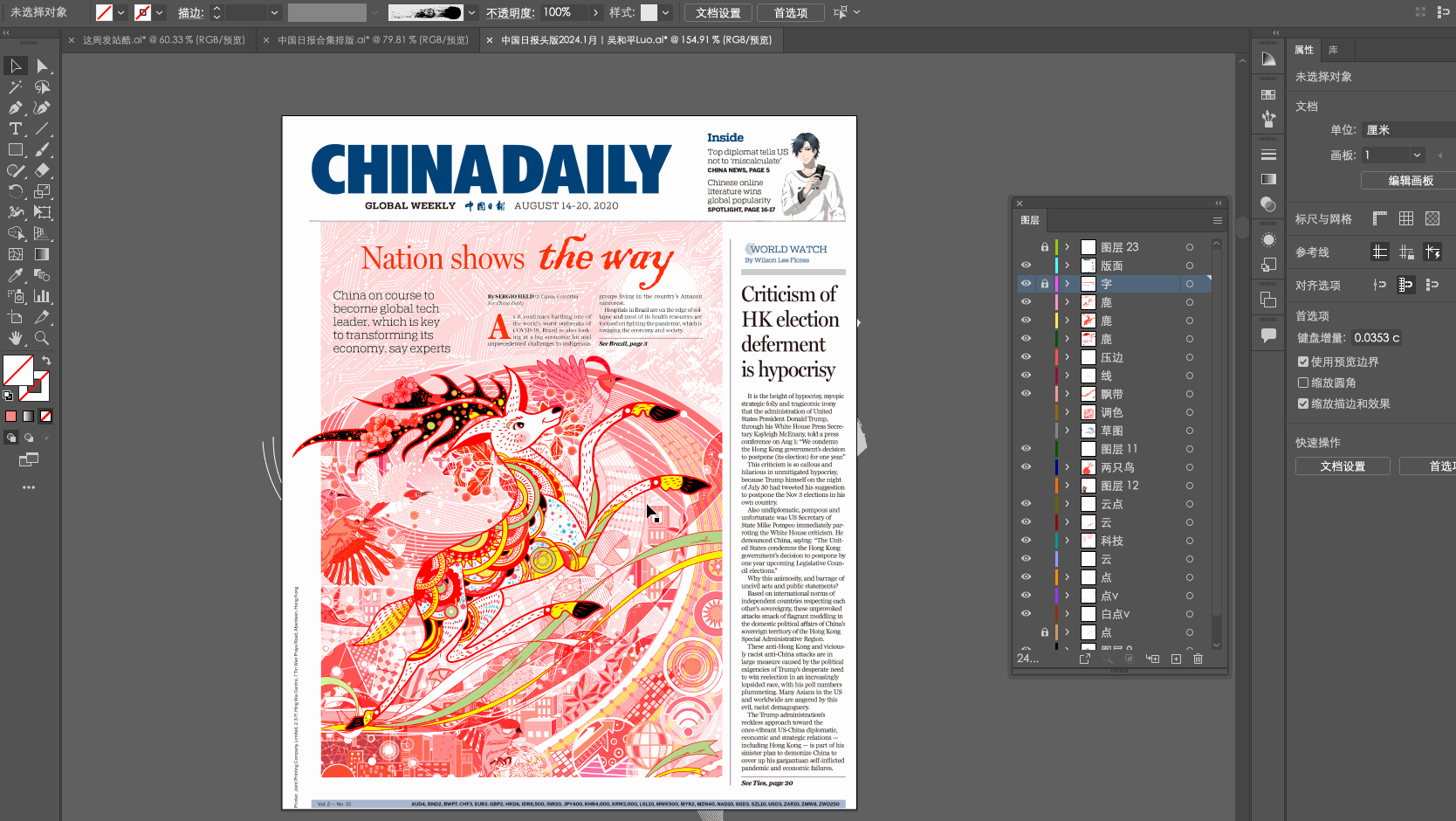Toggle 使用预览边界 checkbox
Viewport: 1456px width, 821px height.
pyautogui.click(x=1303, y=362)
